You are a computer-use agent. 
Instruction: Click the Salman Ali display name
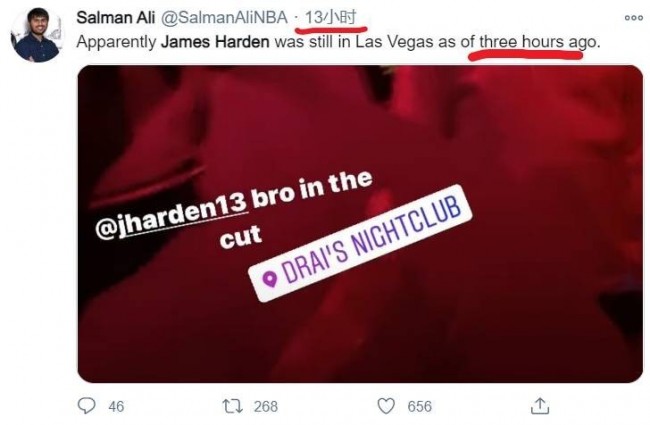(115, 17)
